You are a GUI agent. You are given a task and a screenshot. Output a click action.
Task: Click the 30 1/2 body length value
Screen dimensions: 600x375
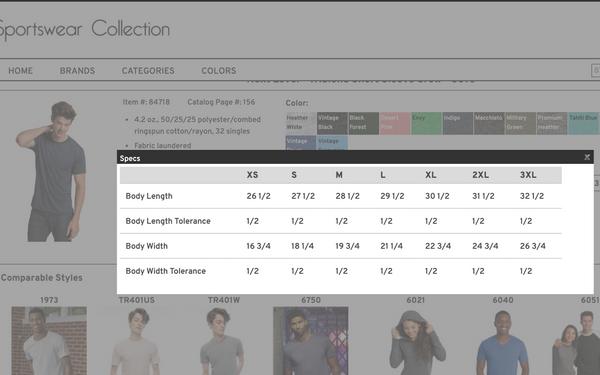click(437, 196)
